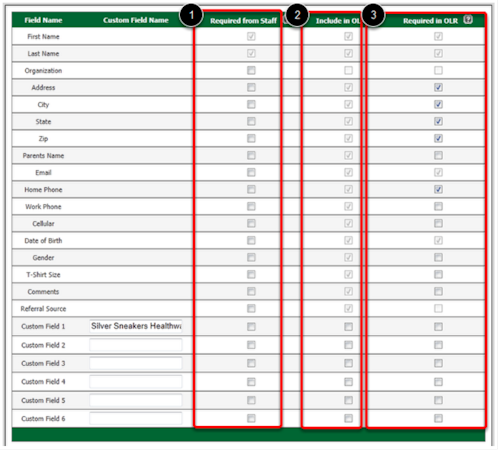Select the Referral Source row label
The image size is (499, 450).
tap(43, 309)
